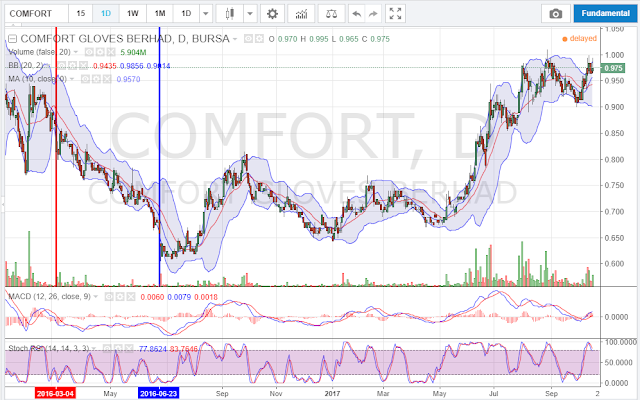Hide the COMFORT GLOVES BERHAD main series

coord(248,39)
